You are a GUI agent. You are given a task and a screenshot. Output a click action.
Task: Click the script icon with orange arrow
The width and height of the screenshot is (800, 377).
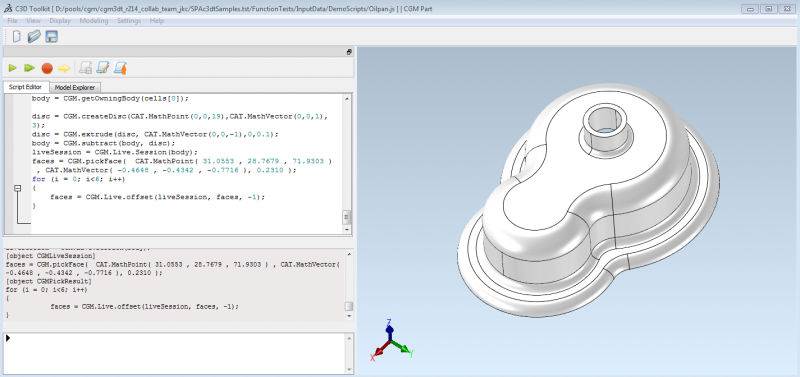120,68
